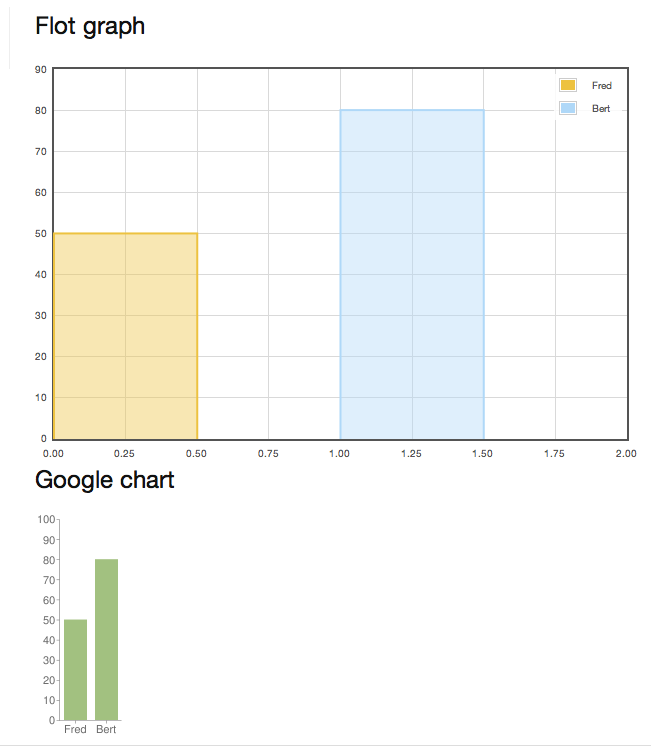Image resolution: width=651 pixels, height=753 pixels.
Task: Click the 1.00 x-axis tick label
Action: [x=339, y=453]
